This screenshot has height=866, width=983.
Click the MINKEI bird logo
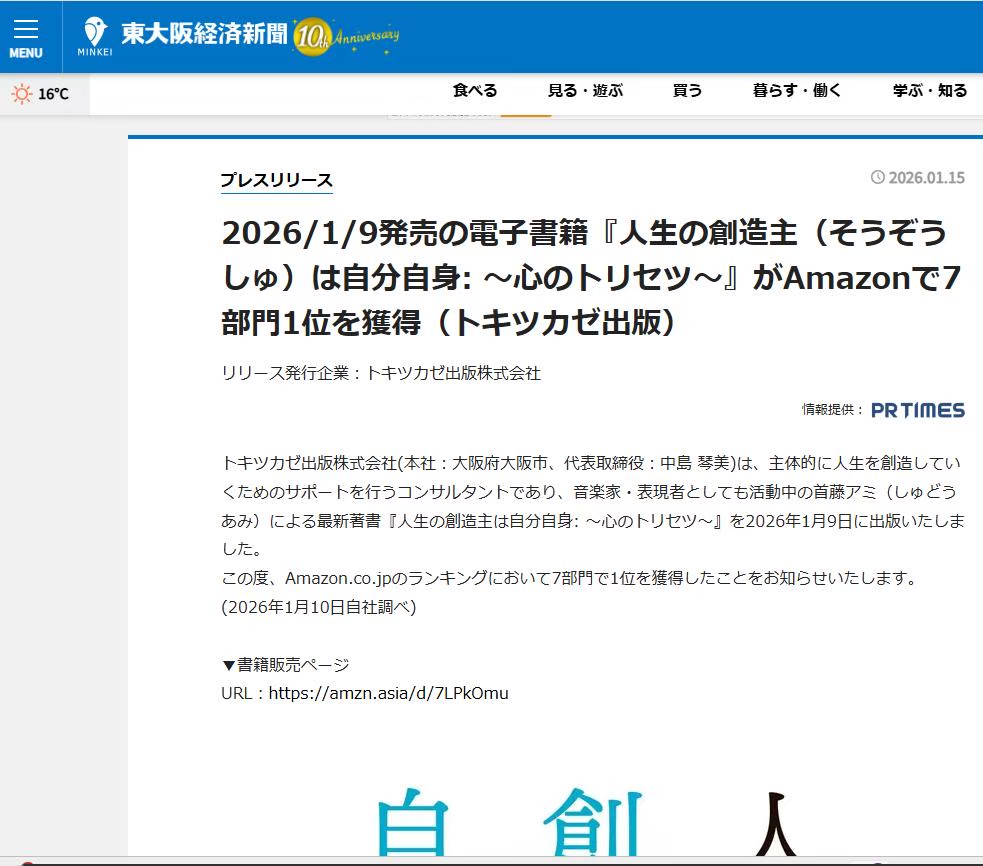[95, 36]
